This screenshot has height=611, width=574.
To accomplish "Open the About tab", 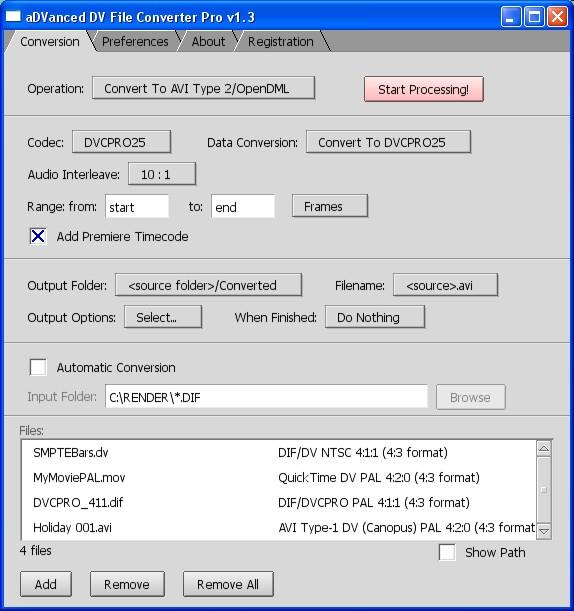I will [x=208, y=41].
